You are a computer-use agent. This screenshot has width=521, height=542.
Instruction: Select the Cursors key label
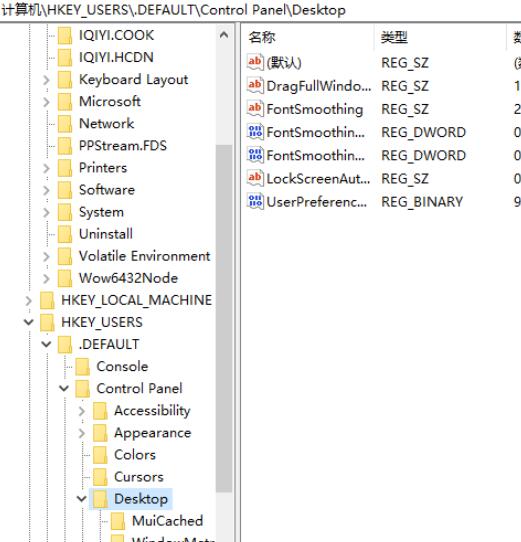139,477
